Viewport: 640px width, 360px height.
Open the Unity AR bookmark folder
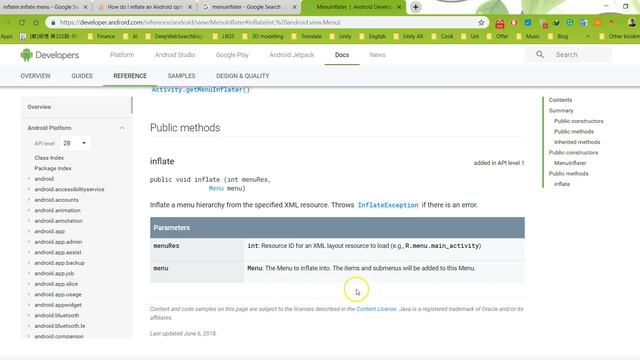[408, 36]
